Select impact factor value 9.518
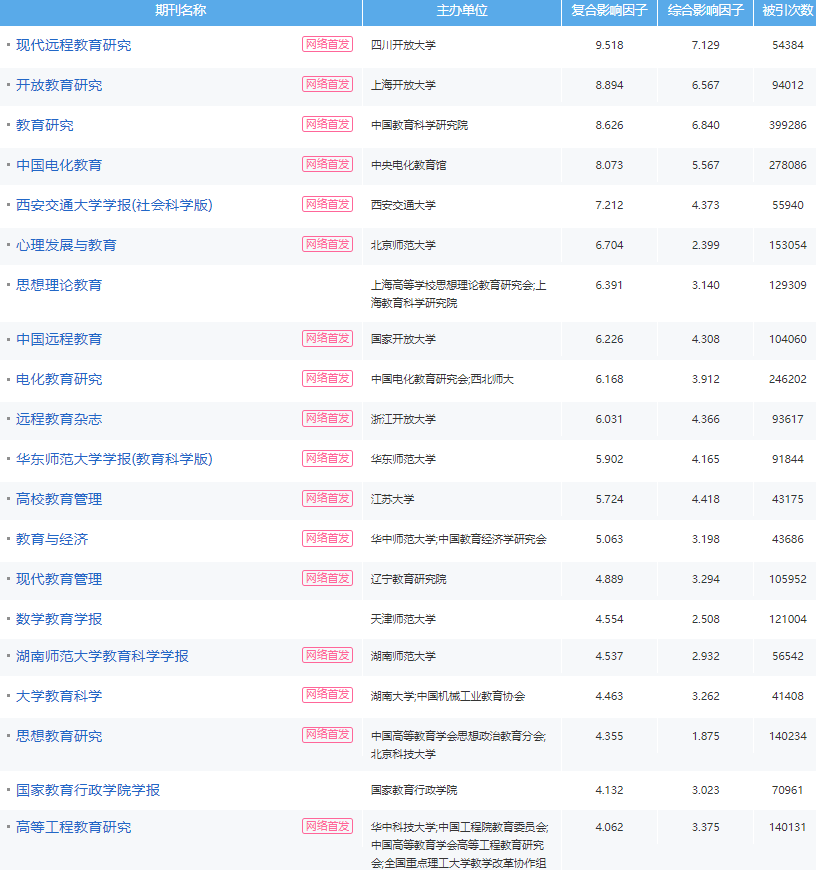Image resolution: width=816 pixels, height=870 pixels. (x=609, y=45)
